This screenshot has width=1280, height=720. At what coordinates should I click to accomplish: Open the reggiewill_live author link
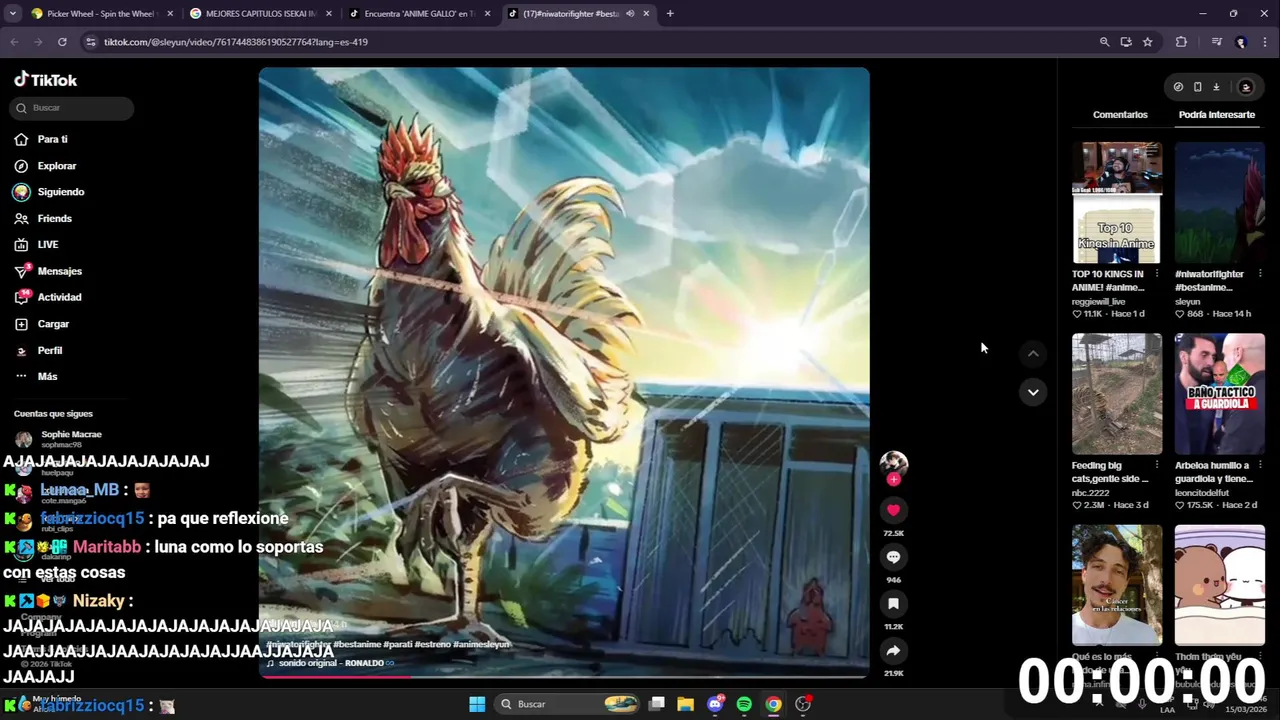click(x=1098, y=301)
